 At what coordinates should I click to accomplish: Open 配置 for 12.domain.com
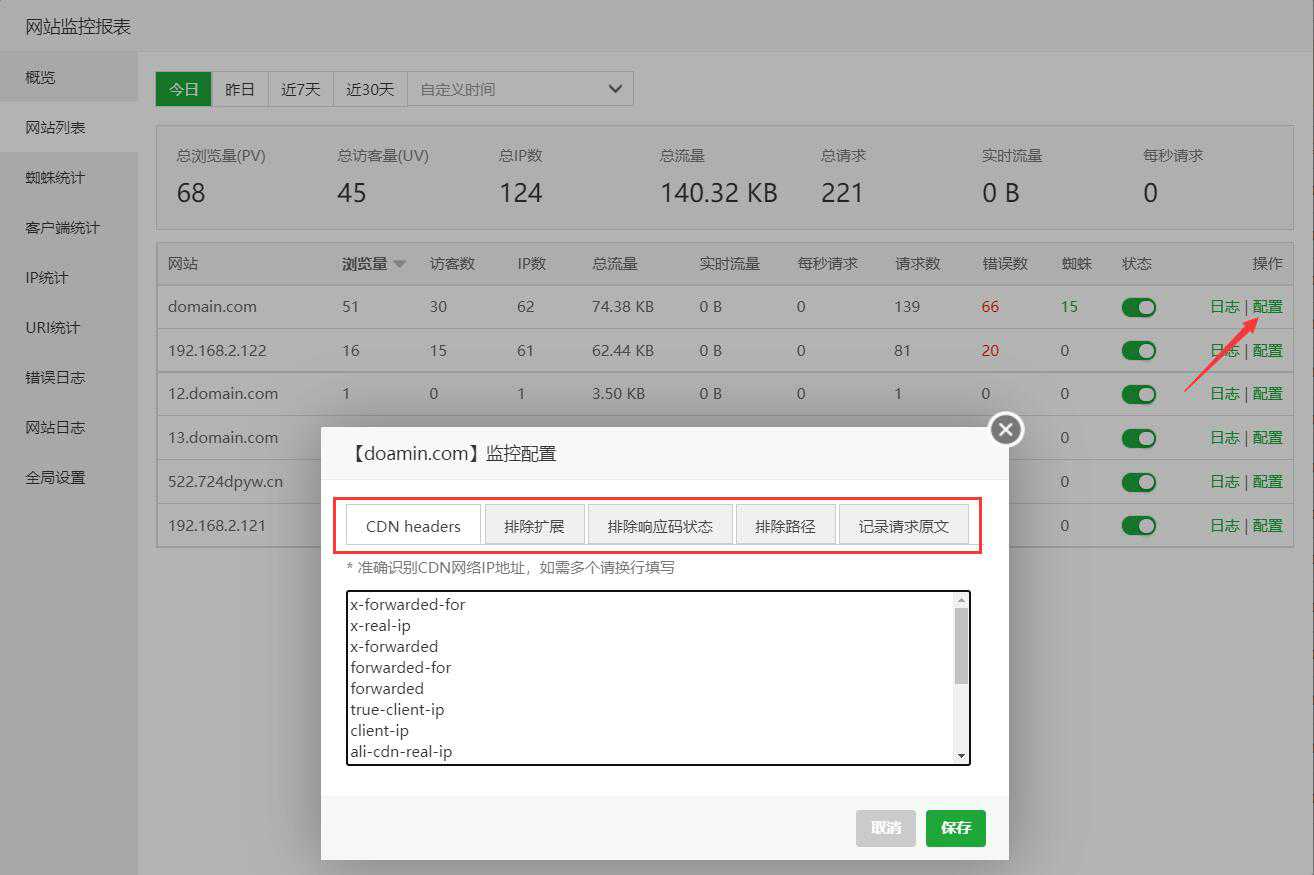tap(1268, 394)
